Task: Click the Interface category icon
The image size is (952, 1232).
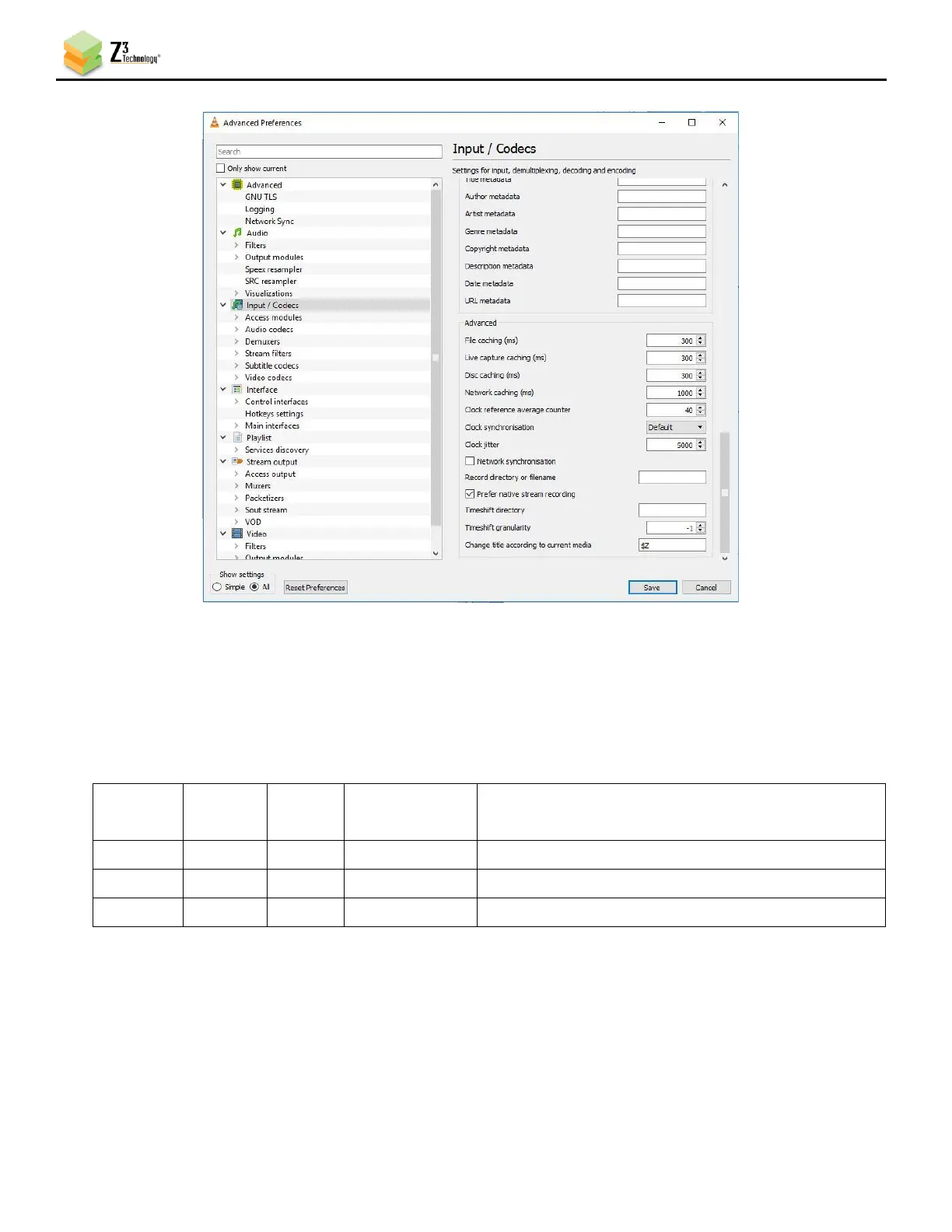Action: click(x=237, y=390)
